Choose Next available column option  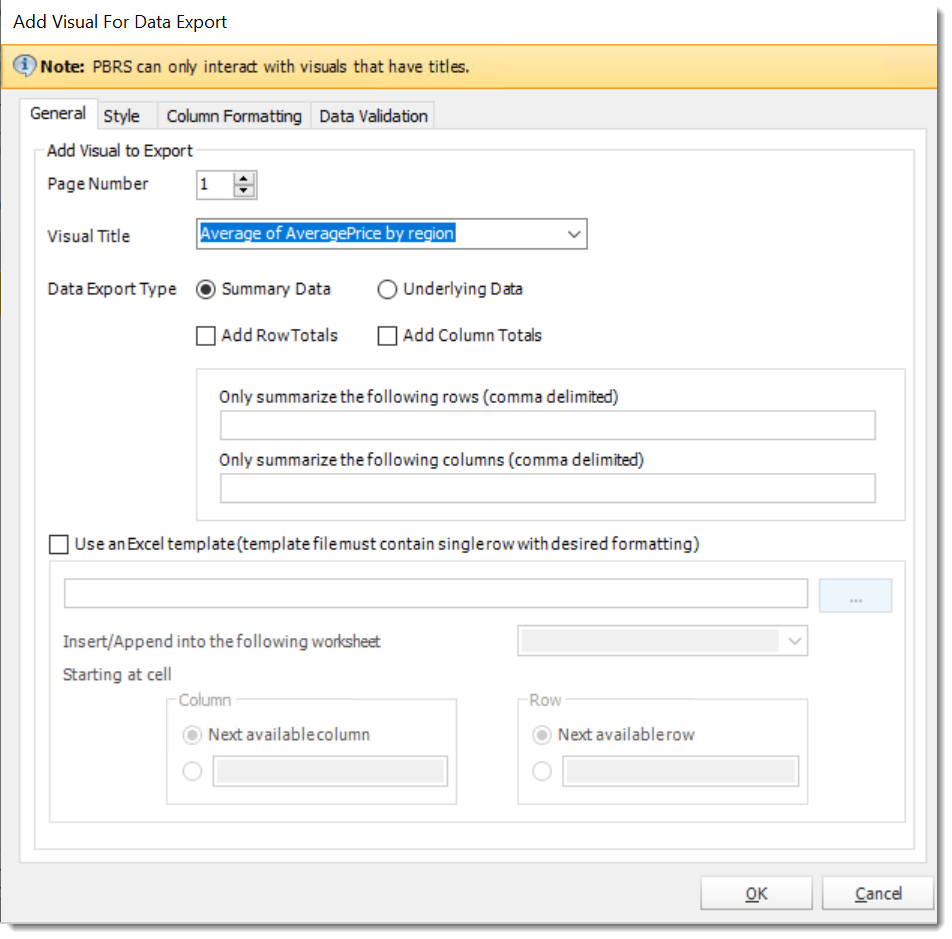pyautogui.click(x=190, y=735)
